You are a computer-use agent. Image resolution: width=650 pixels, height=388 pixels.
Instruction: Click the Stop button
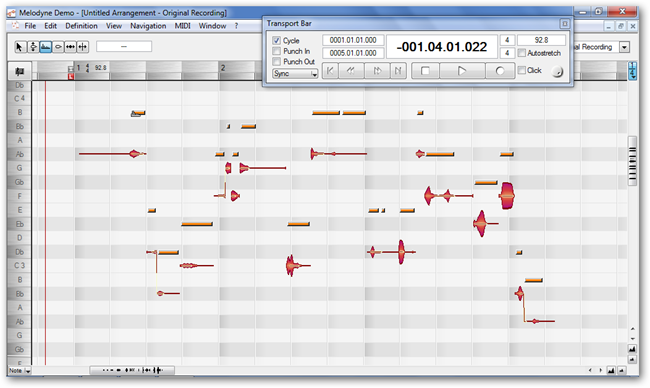425,71
